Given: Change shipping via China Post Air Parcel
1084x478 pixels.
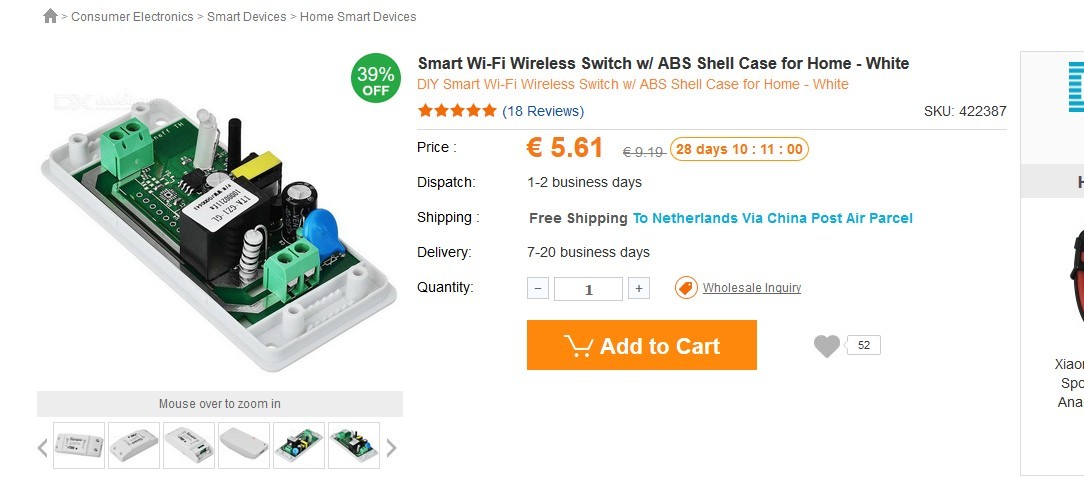Looking at the screenshot, I should (773, 219).
